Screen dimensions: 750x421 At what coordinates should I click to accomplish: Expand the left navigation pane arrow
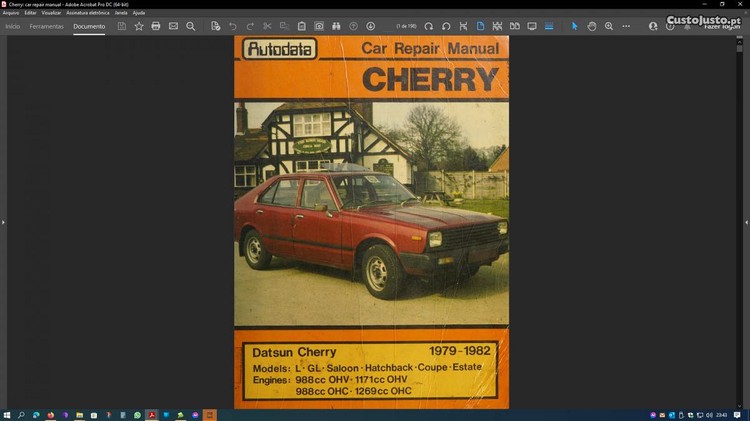[x=3, y=222]
